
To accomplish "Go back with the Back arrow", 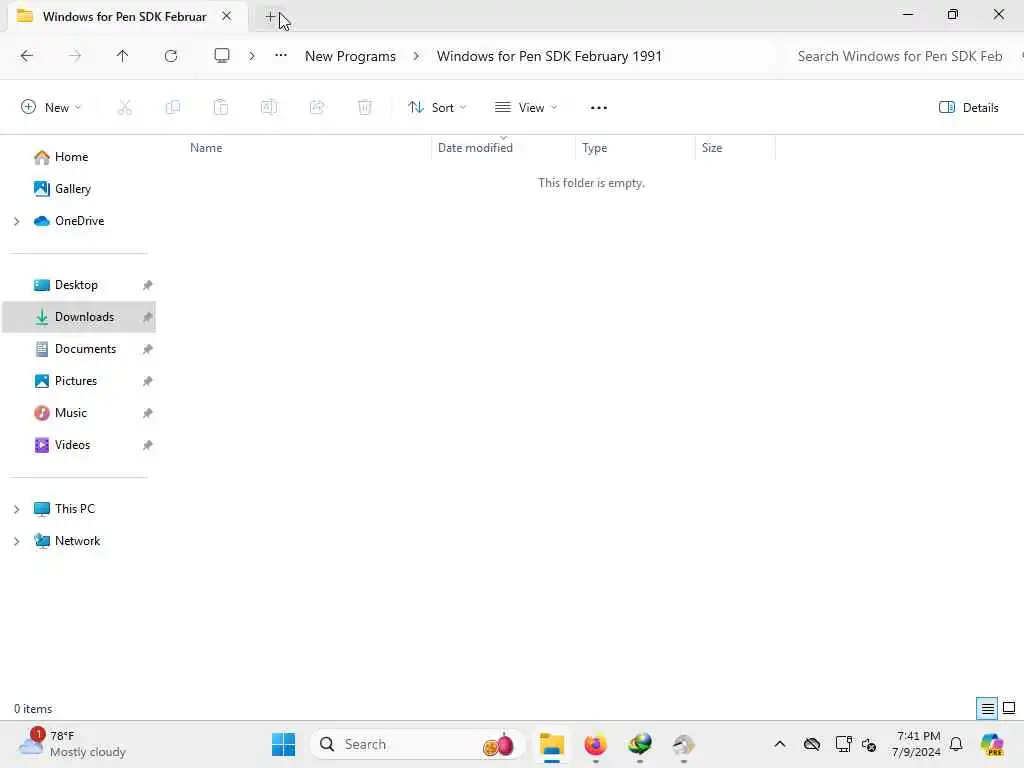I will (x=27, y=56).
